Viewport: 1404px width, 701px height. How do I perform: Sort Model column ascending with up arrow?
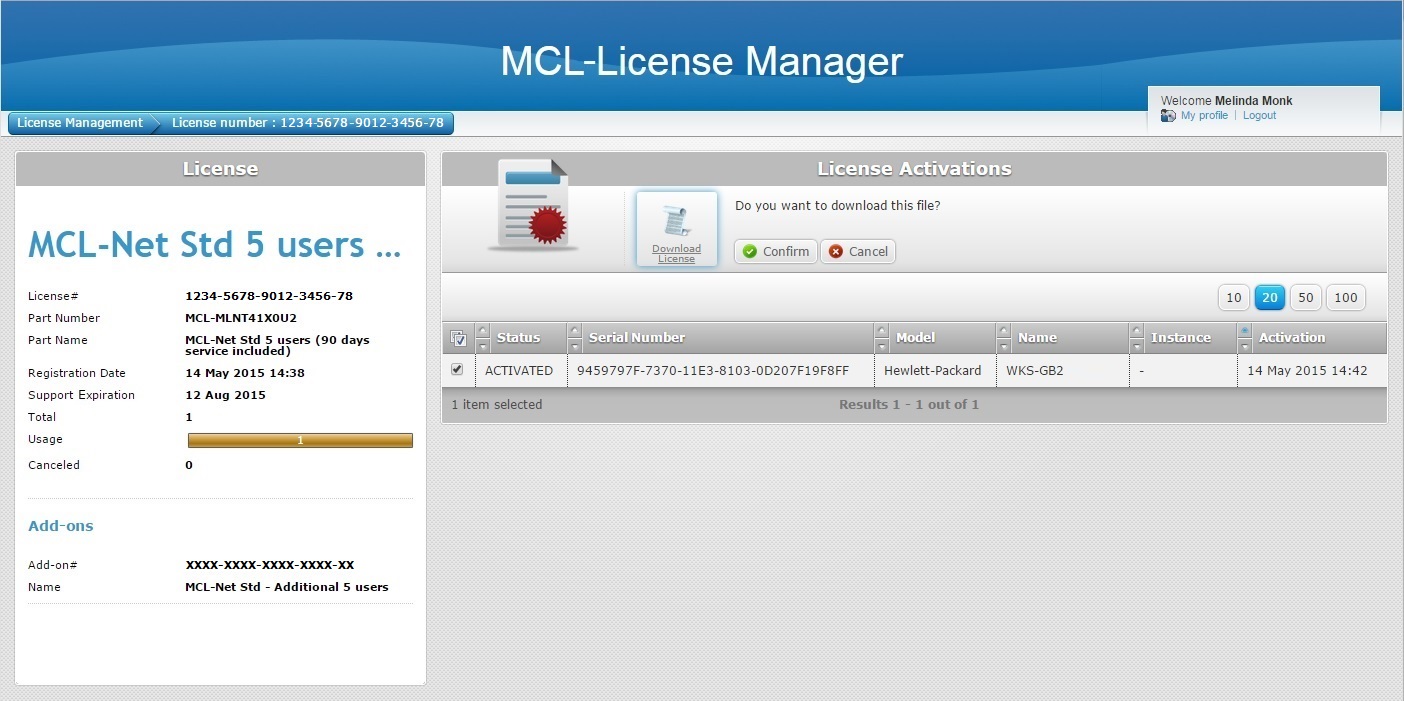[881, 330]
